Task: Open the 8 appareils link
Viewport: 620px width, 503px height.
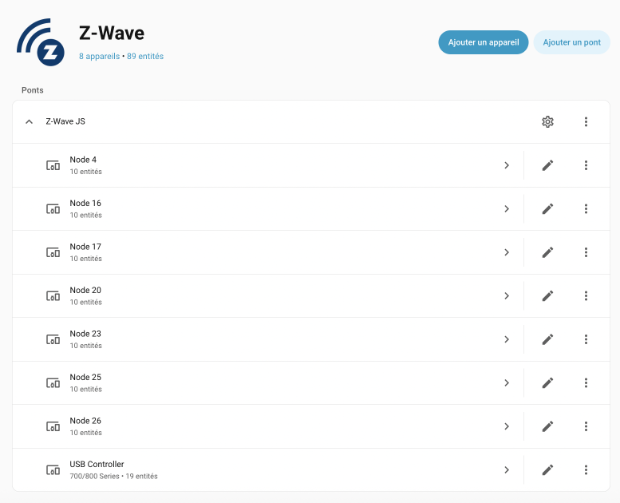Action: [x=99, y=56]
